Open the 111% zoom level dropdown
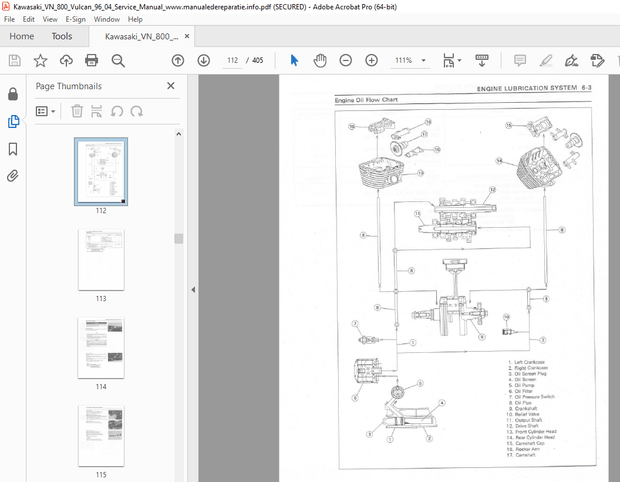Image resolution: width=620 pixels, height=482 pixels. pyautogui.click(x=423, y=60)
